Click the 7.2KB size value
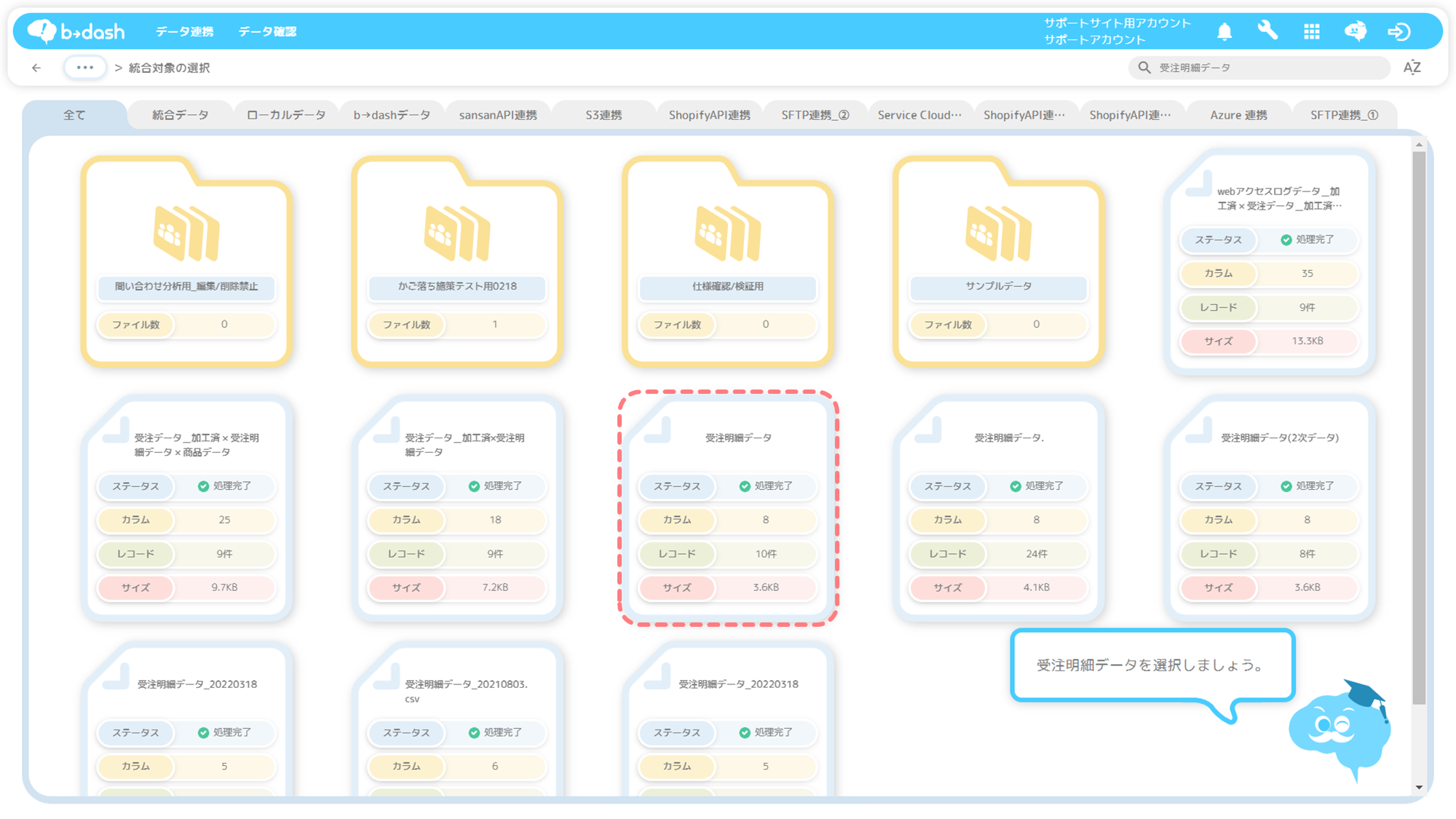Viewport: 1456px width, 819px height. click(495, 587)
